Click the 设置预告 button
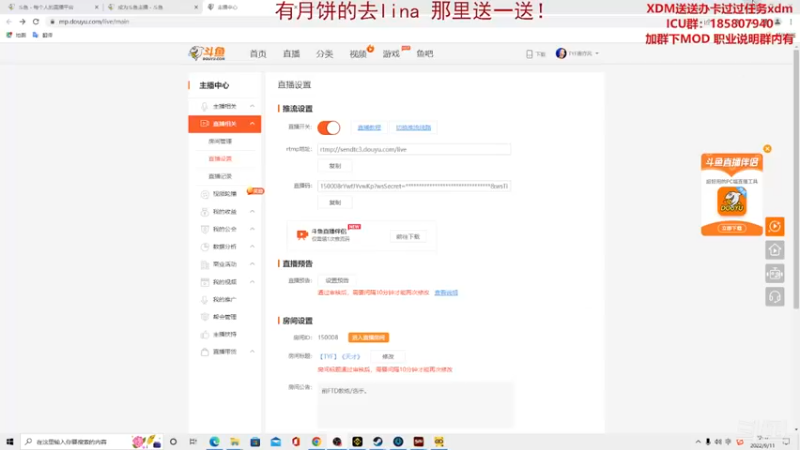 (x=337, y=280)
